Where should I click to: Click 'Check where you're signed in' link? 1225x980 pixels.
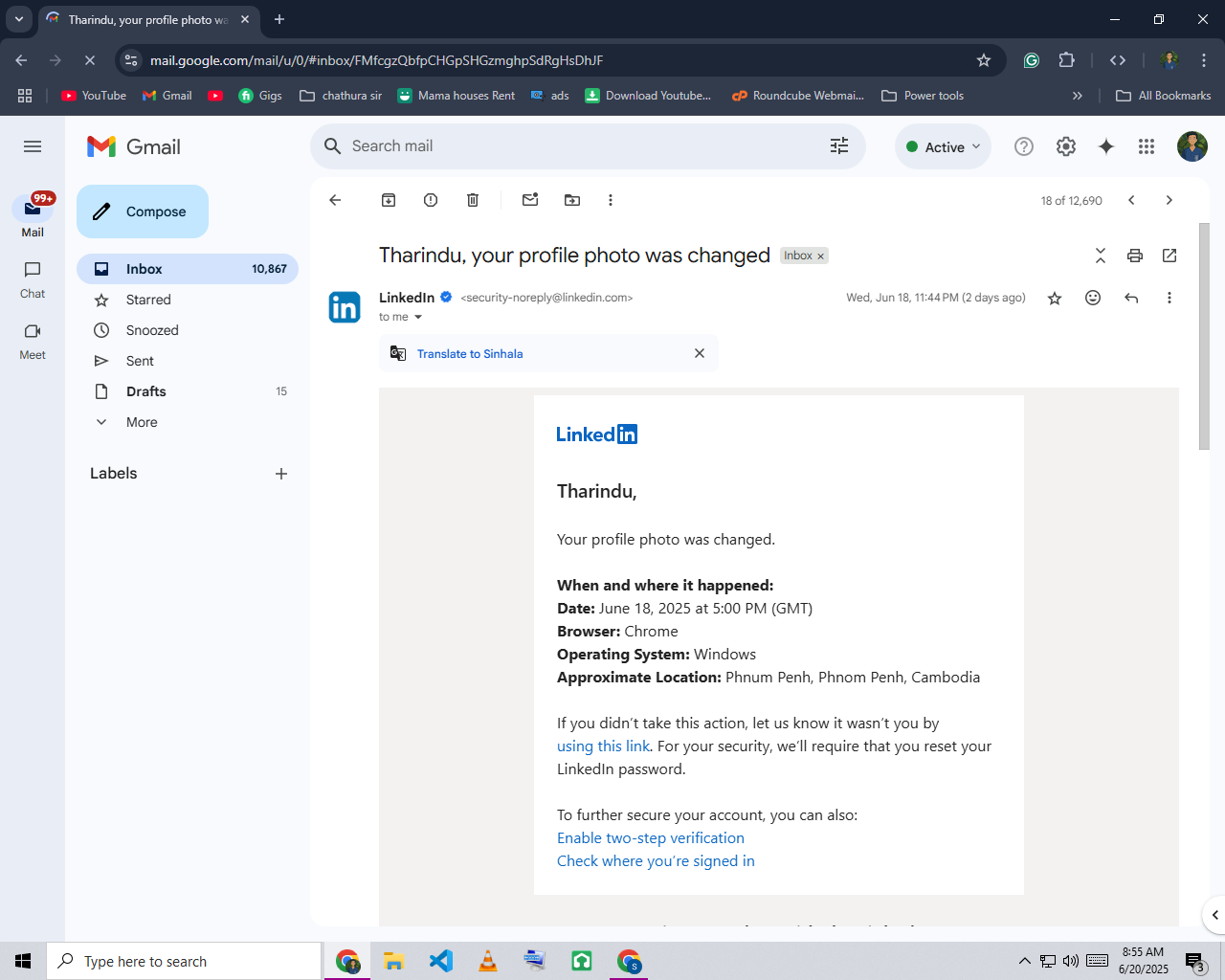coord(656,861)
